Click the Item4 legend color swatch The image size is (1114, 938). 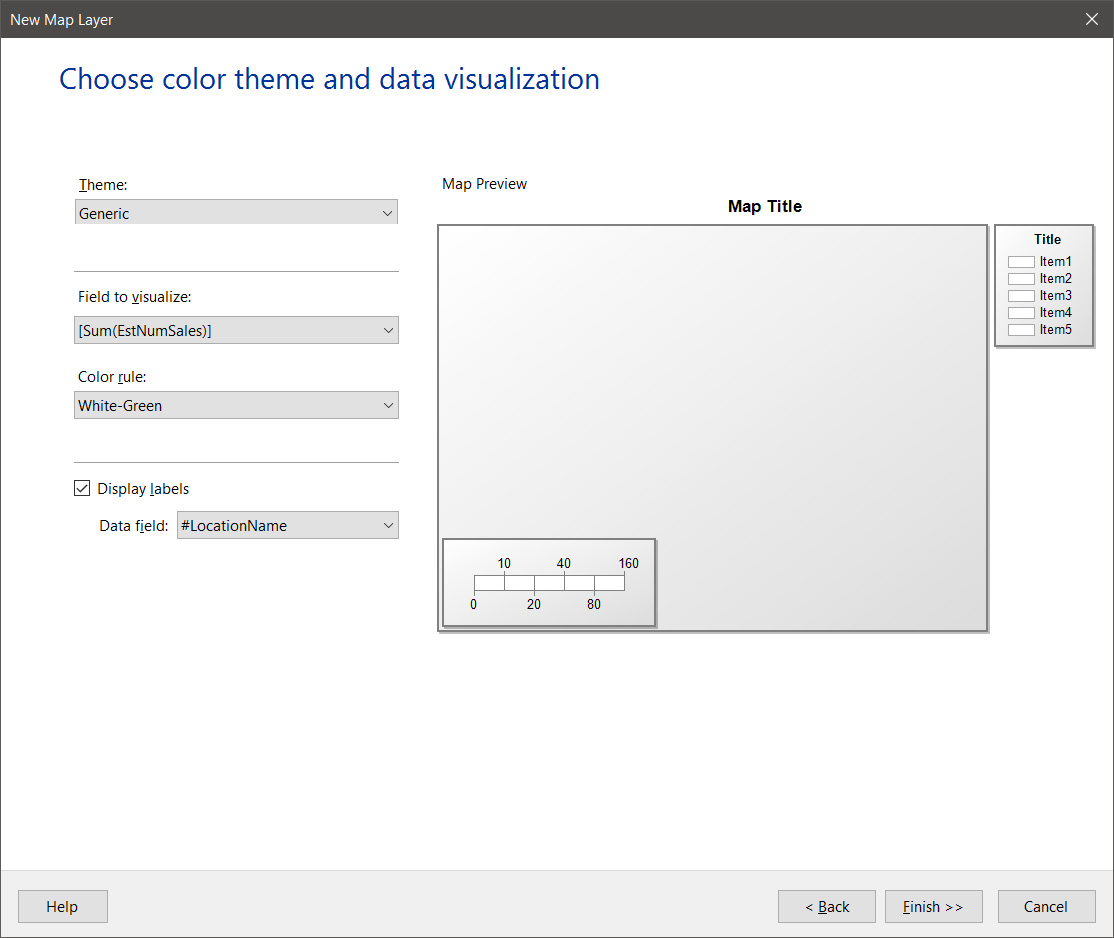(1021, 313)
